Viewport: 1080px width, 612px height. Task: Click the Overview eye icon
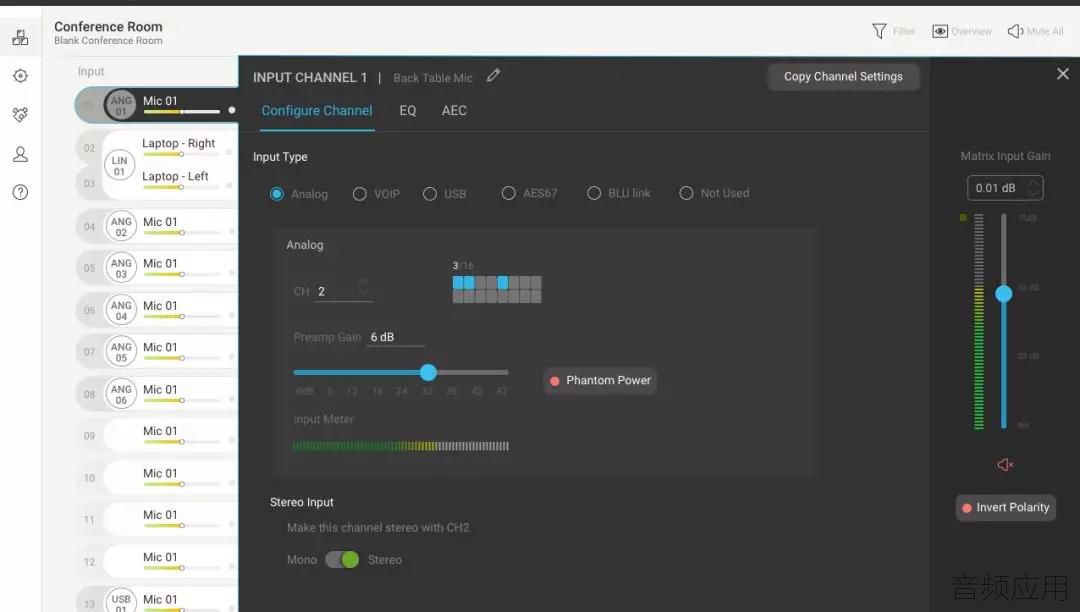[939, 31]
